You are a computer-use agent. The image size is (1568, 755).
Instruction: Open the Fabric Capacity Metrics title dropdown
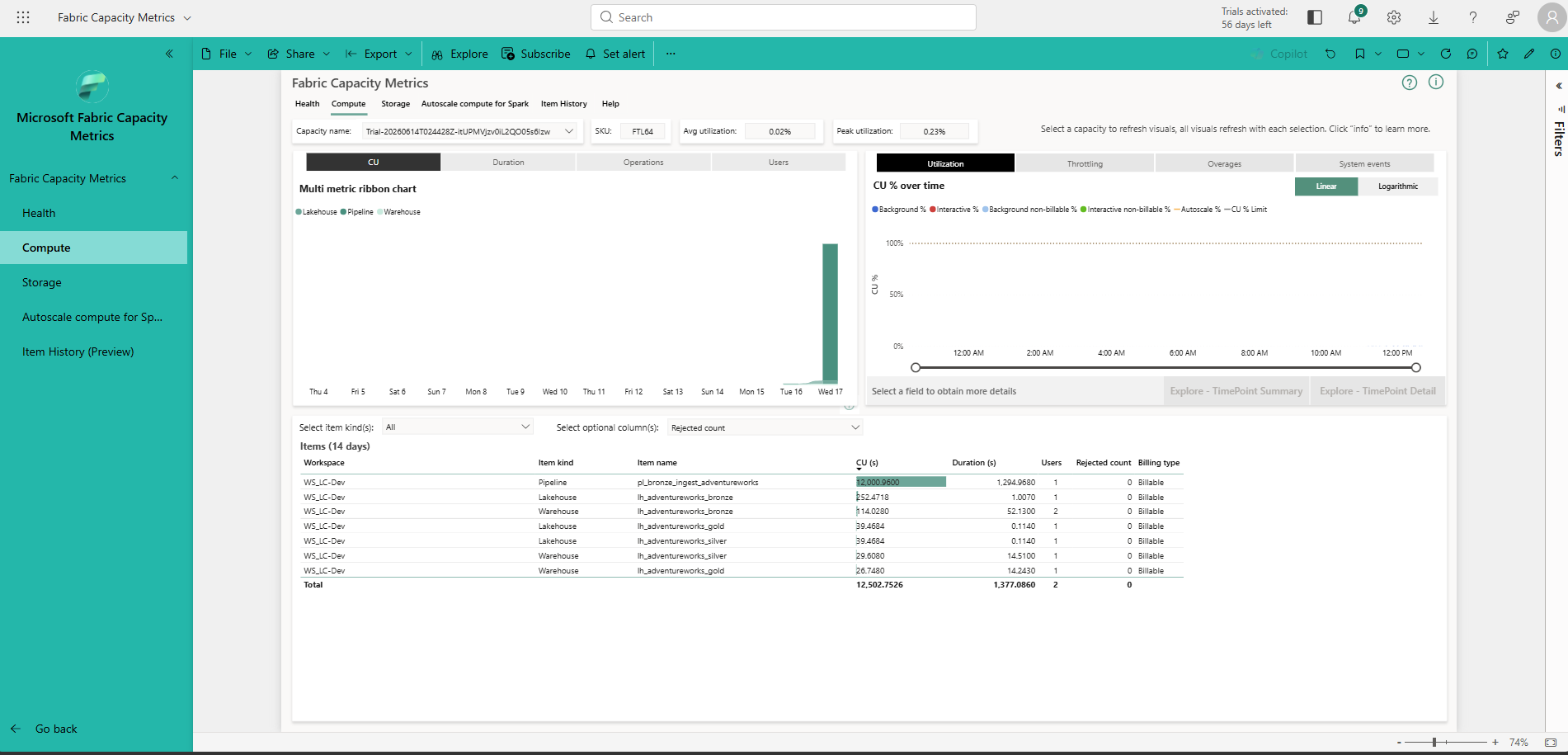click(x=186, y=18)
